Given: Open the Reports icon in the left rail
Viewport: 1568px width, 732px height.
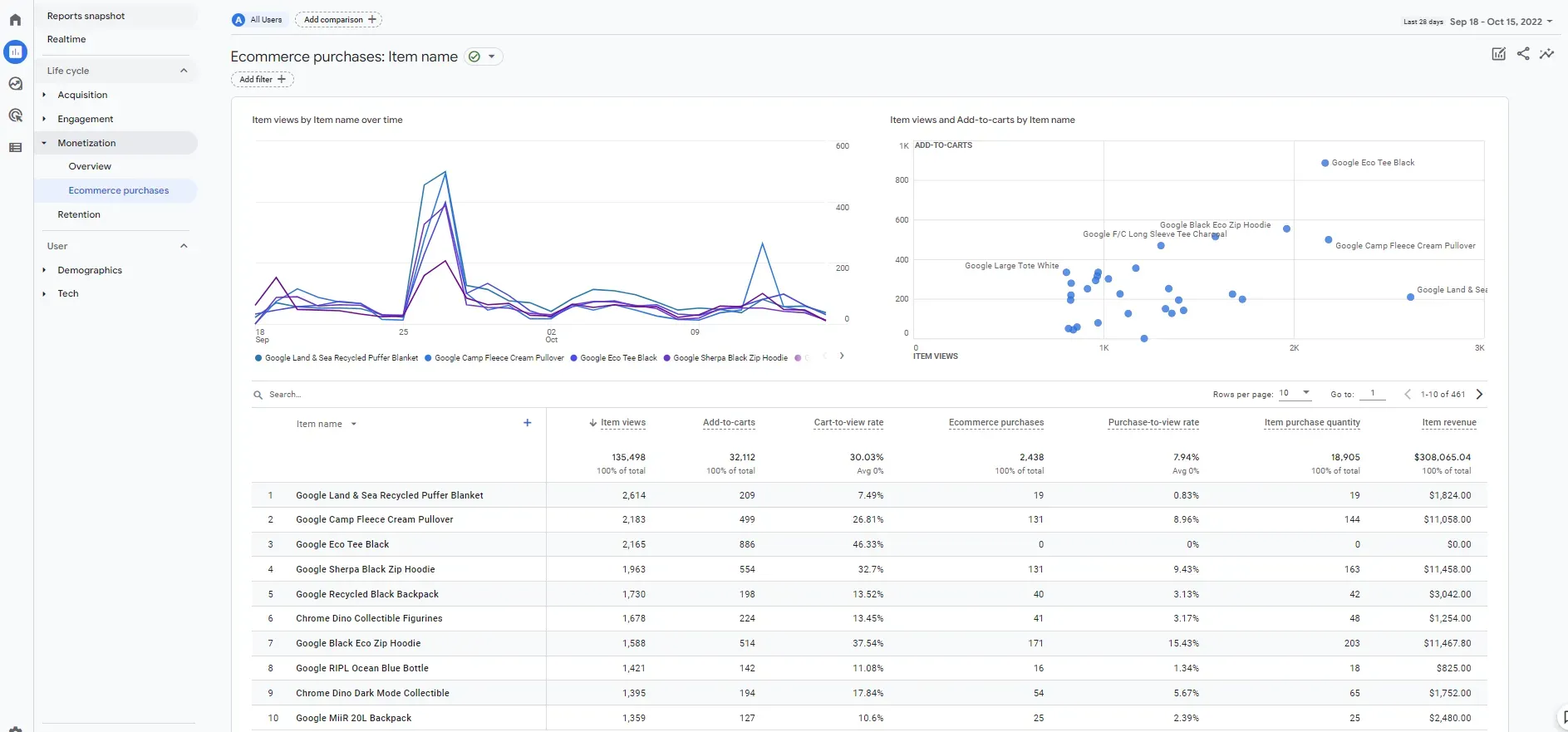Looking at the screenshot, I should [x=15, y=52].
